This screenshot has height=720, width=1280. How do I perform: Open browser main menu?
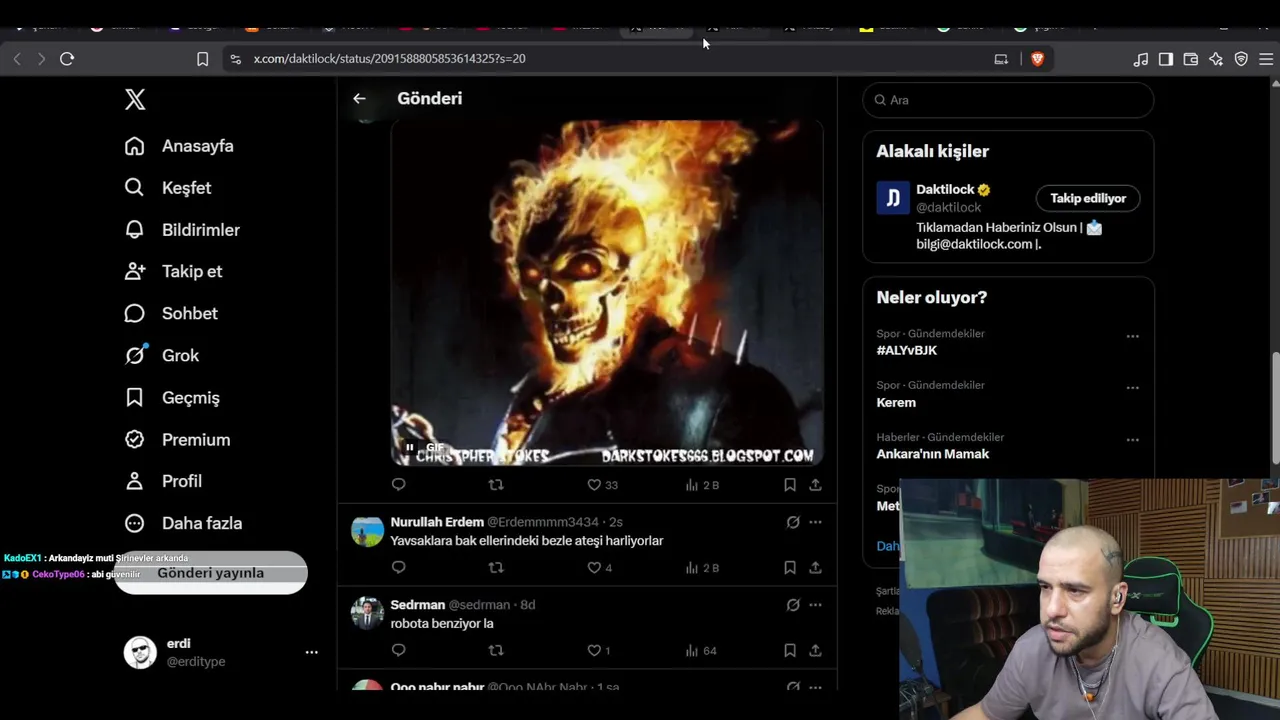click(x=1266, y=59)
